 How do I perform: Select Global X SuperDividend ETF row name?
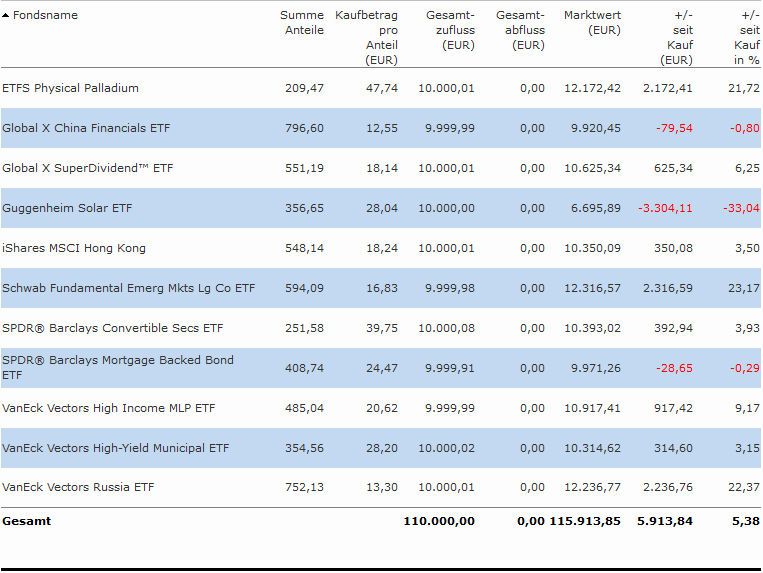pyautogui.click(x=88, y=168)
